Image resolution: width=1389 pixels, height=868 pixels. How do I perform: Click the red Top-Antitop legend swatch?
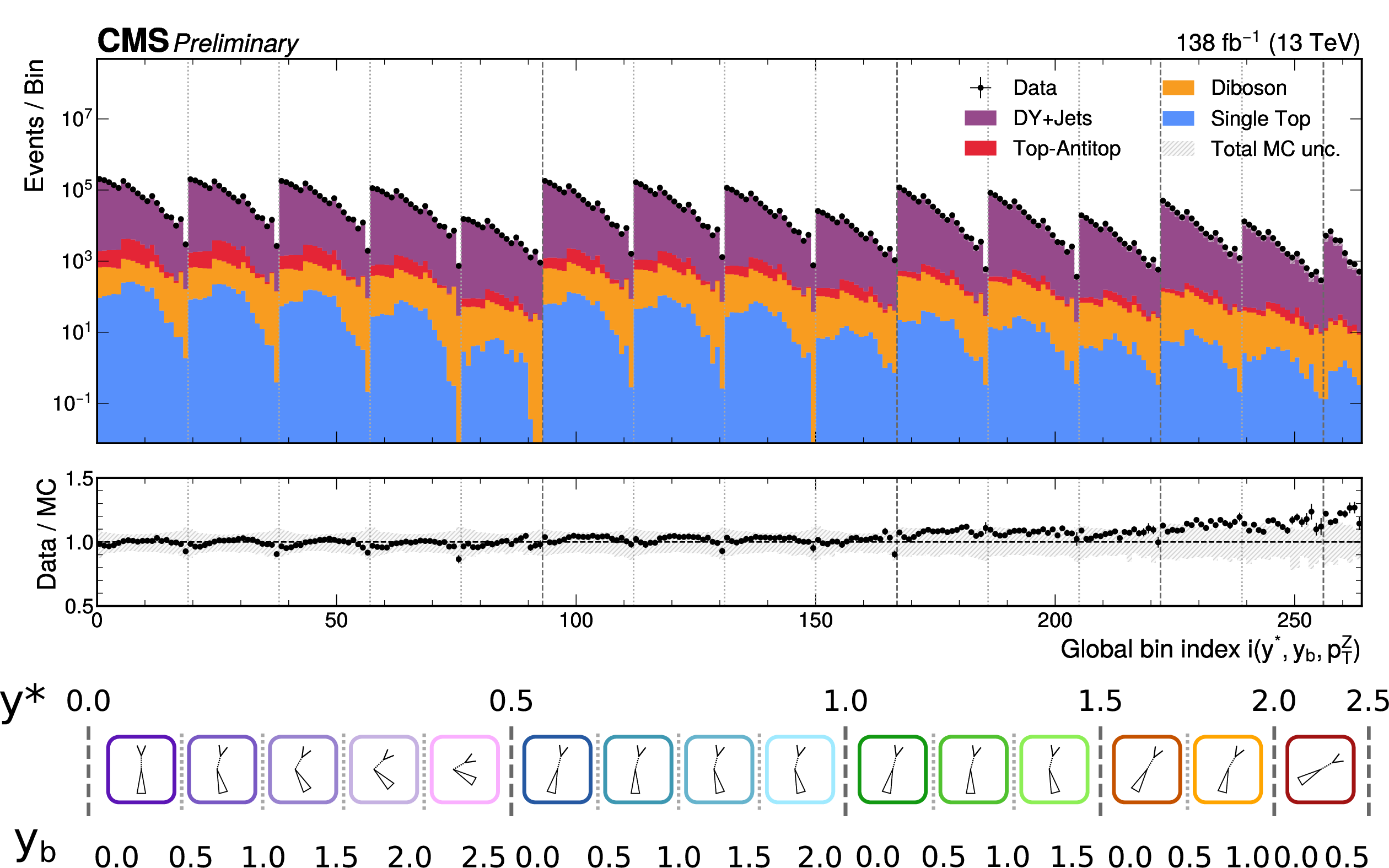pyautogui.click(x=981, y=148)
